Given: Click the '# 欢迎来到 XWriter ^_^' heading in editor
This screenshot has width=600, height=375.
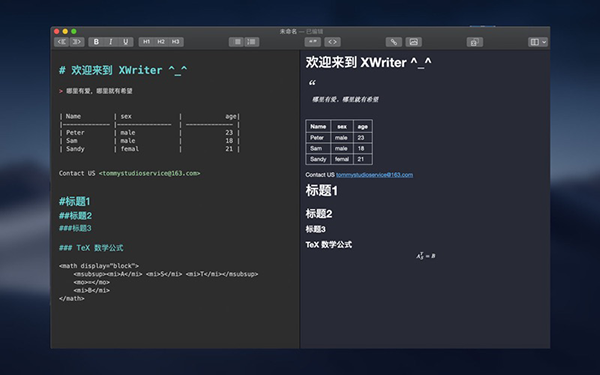Looking at the screenshot, I should pyautogui.click(x=123, y=70).
